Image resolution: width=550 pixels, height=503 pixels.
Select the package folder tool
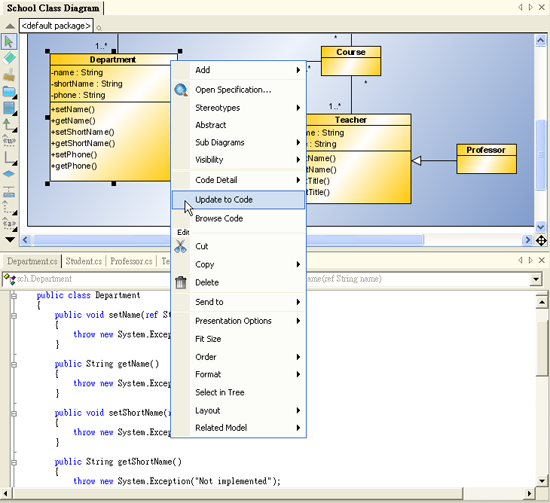click(x=9, y=92)
